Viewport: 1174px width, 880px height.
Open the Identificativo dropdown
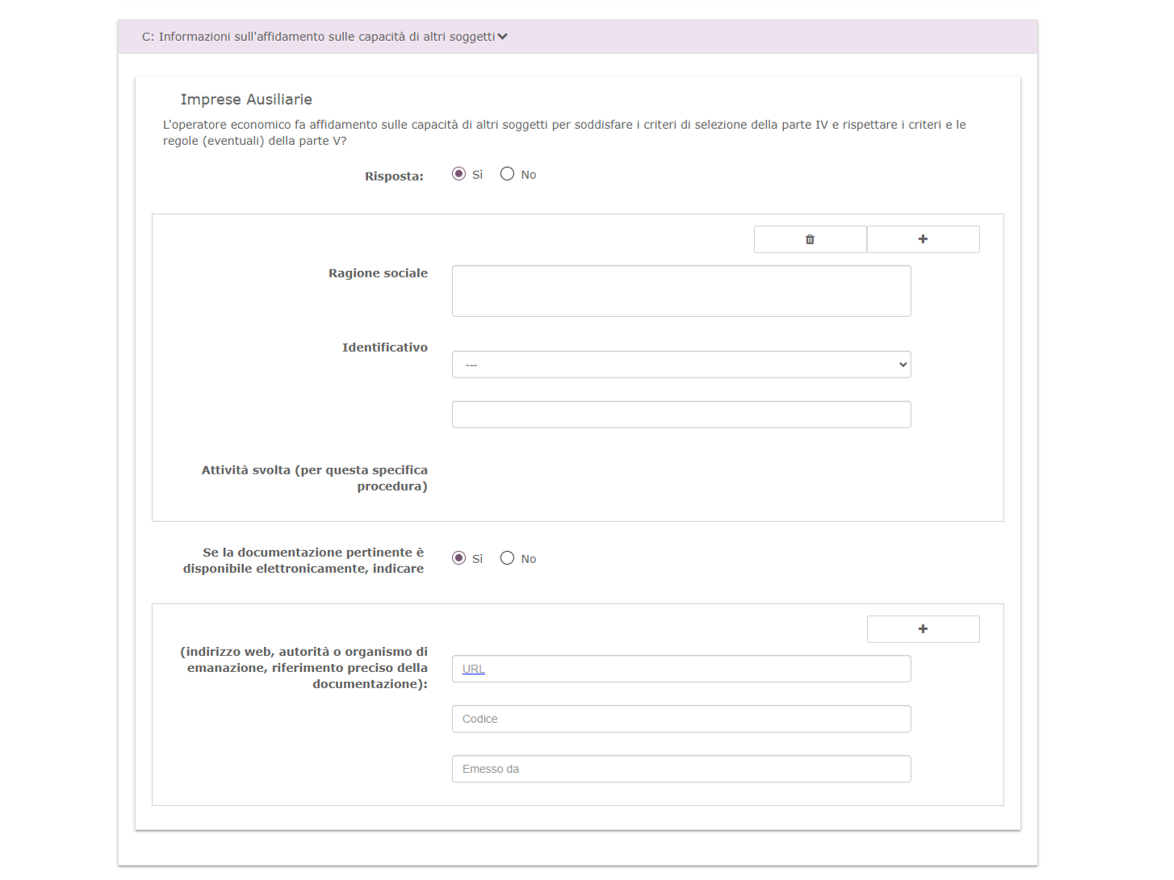coord(681,365)
